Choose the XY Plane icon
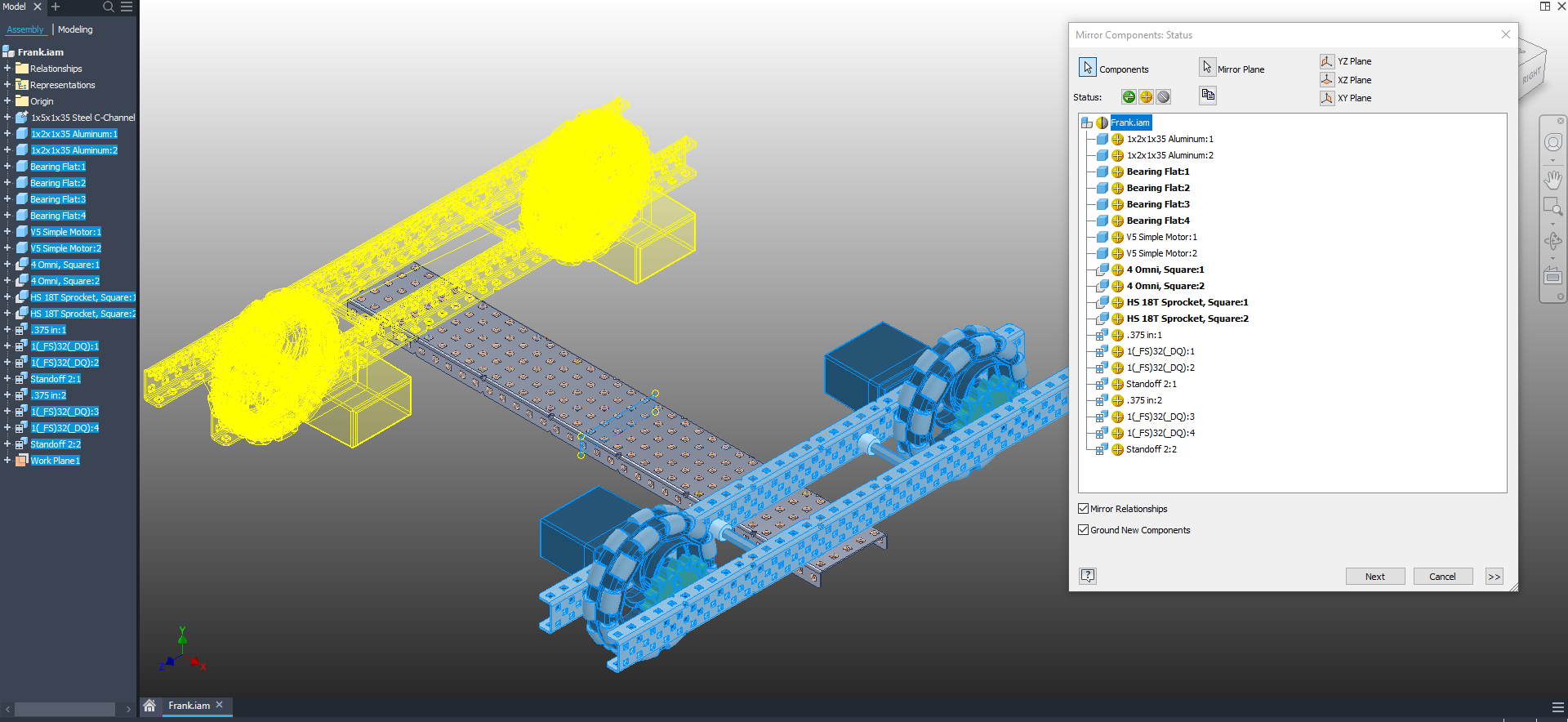 click(x=1327, y=98)
